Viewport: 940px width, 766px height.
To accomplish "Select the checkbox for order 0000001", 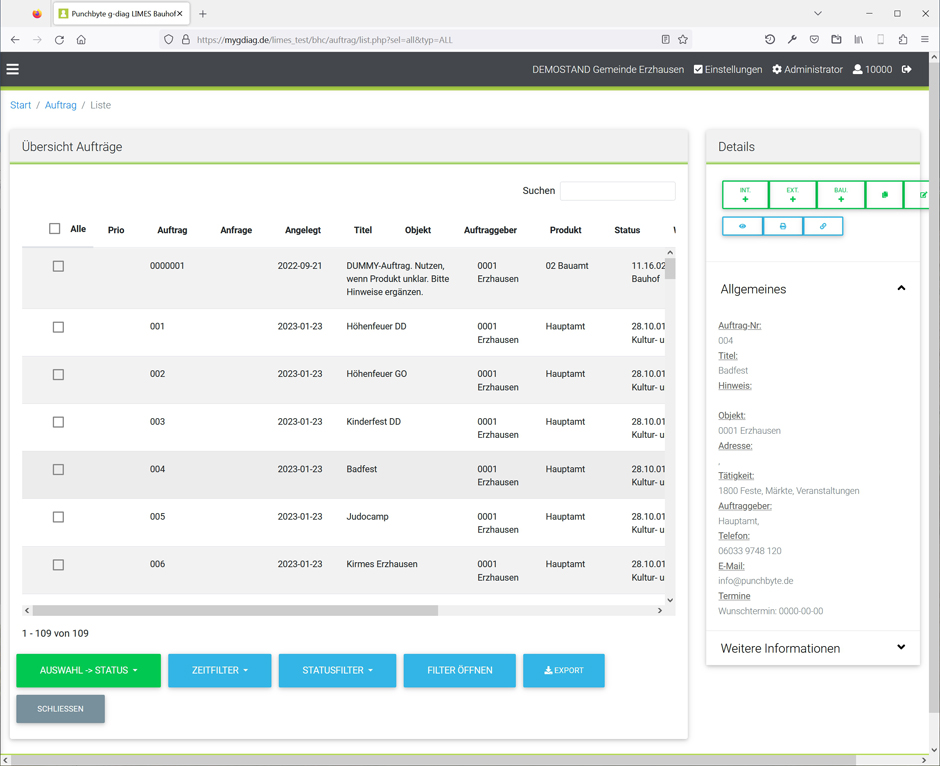I will click(x=58, y=266).
